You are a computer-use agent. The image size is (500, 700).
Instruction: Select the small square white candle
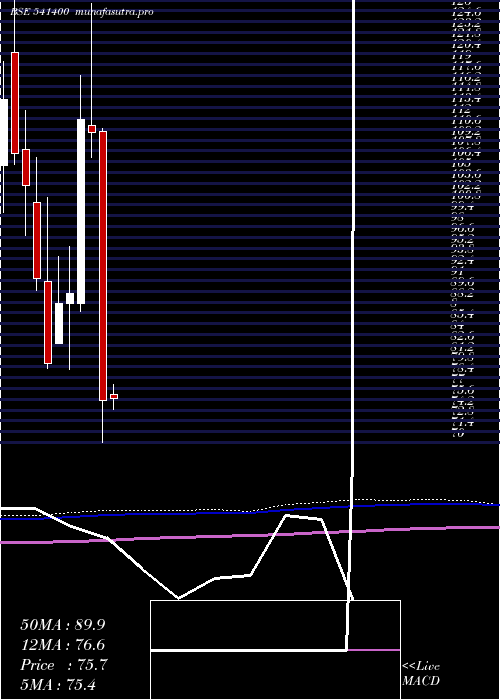tap(70, 298)
